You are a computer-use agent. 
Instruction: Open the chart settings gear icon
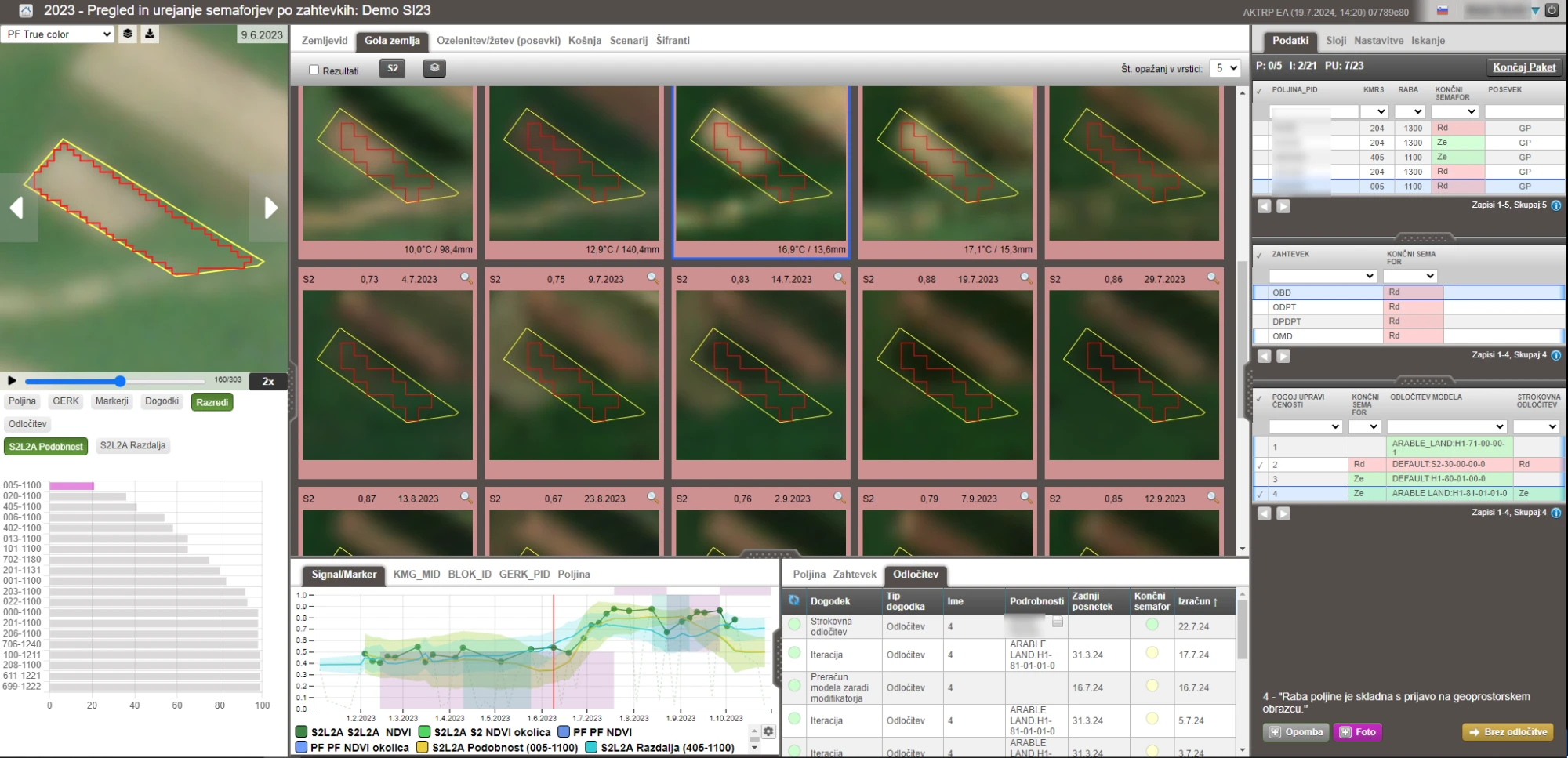point(768,731)
